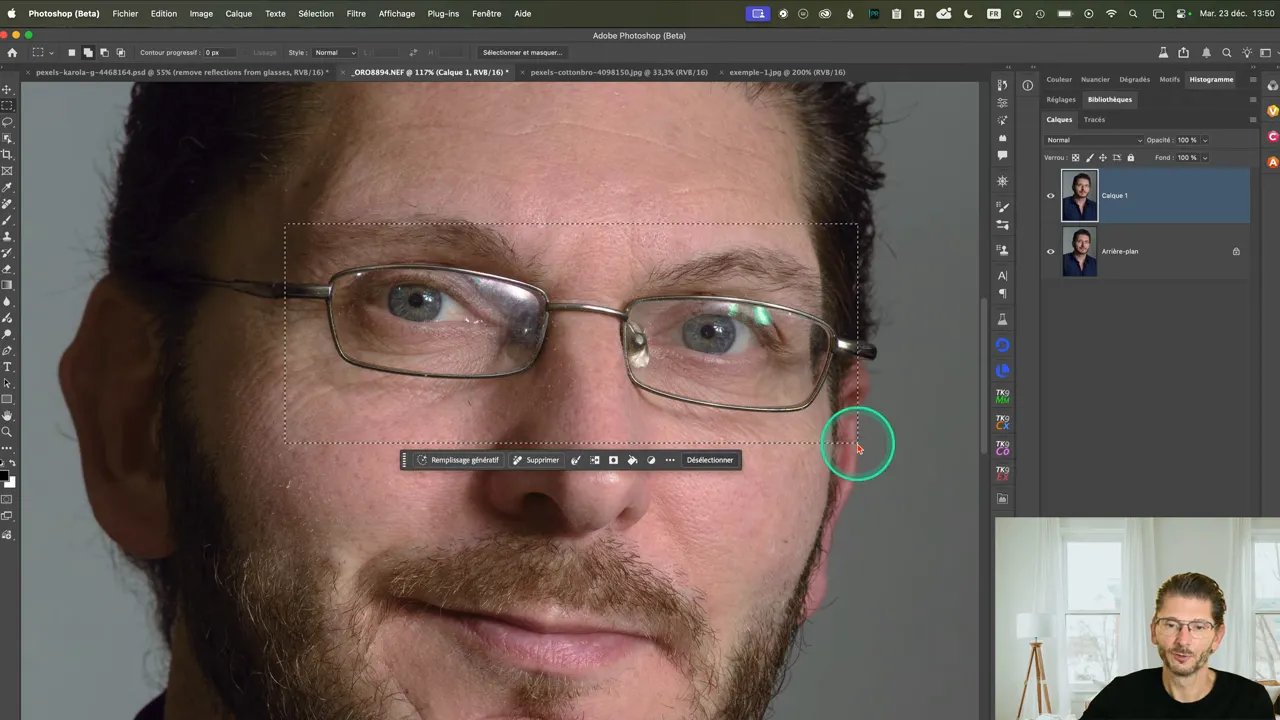
Task: Switch to the Tracés tab
Action: pyautogui.click(x=1094, y=120)
